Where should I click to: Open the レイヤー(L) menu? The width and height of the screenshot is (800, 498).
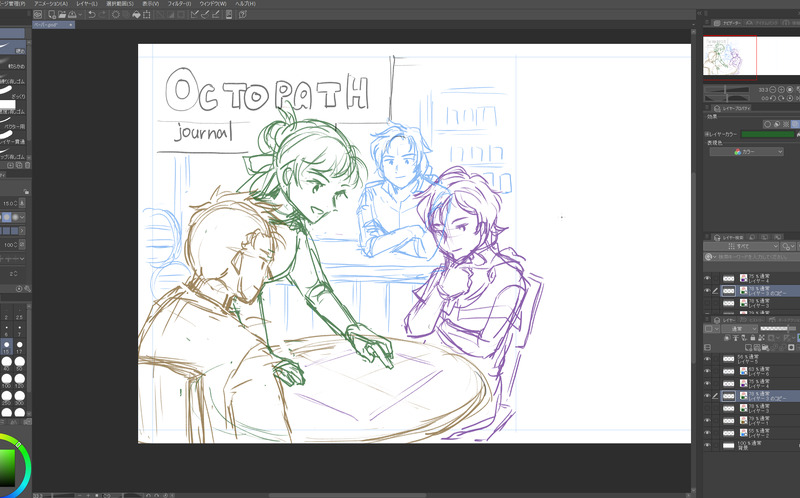point(87,4)
